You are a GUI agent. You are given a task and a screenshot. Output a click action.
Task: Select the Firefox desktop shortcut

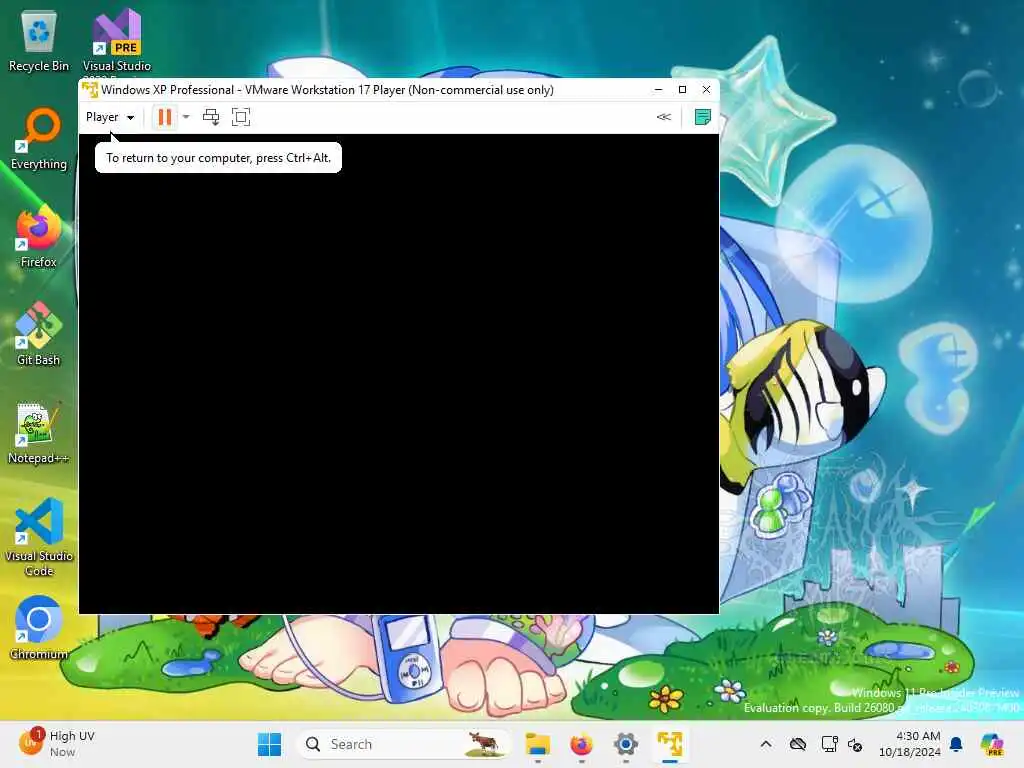[x=39, y=237]
